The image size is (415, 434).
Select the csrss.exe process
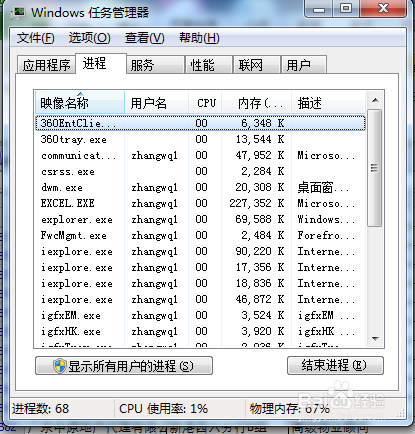tap(200, 171)
